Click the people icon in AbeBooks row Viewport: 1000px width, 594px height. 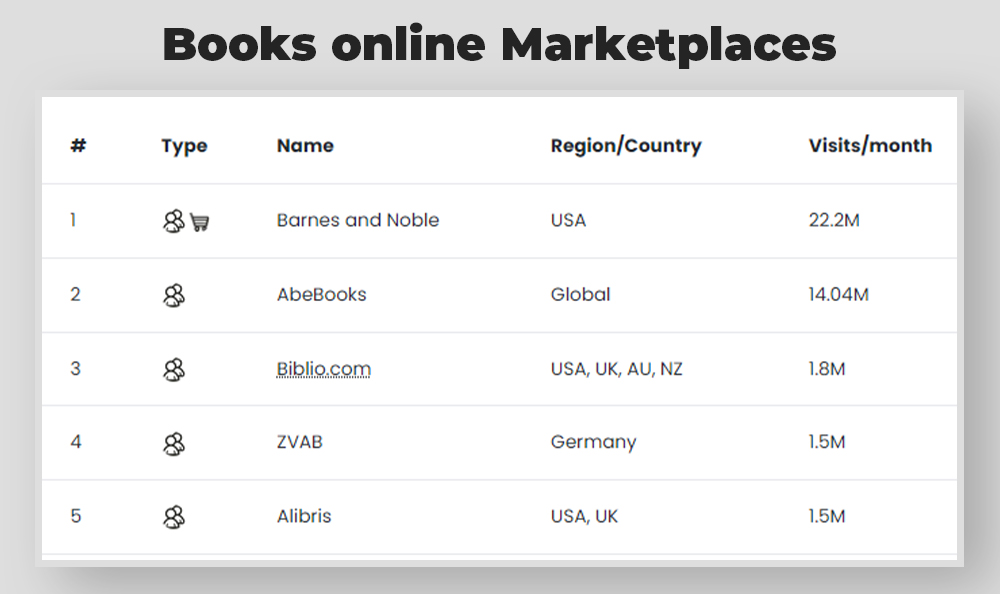(x=173, y=295)
